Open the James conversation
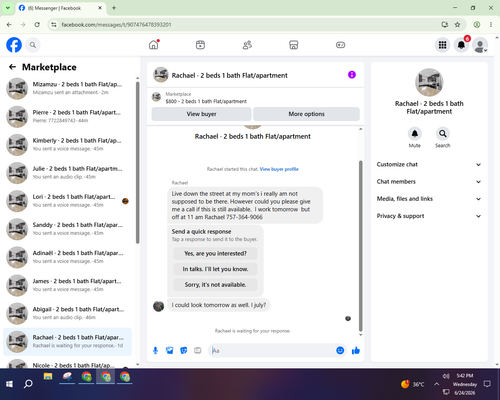Screen dimensions: 500x400 67,285
